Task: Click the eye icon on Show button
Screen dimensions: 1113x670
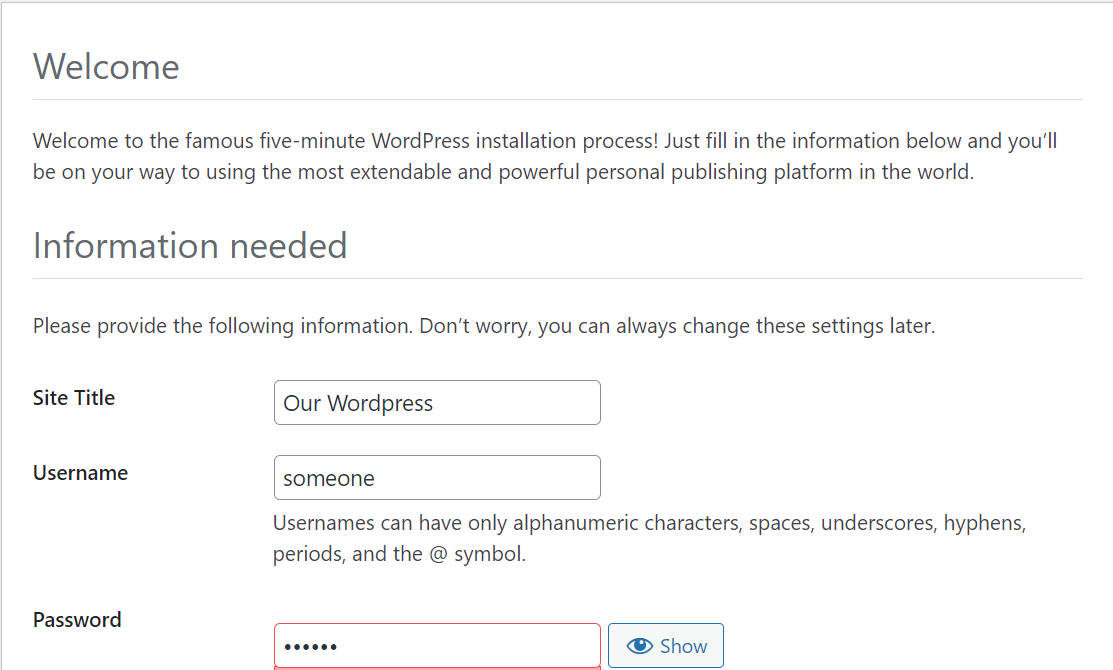Action: (x=640, y=646)
